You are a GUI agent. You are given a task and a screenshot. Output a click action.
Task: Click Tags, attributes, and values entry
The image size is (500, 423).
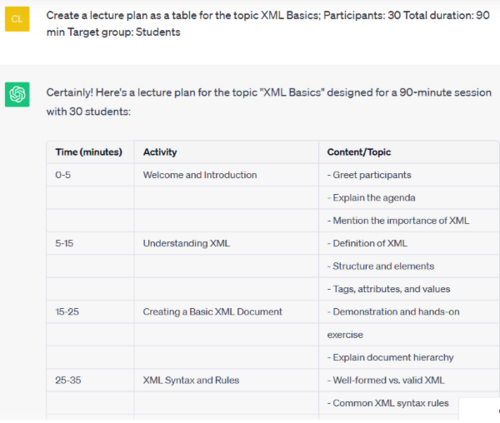pyautogui.click(x=389, y=289)
